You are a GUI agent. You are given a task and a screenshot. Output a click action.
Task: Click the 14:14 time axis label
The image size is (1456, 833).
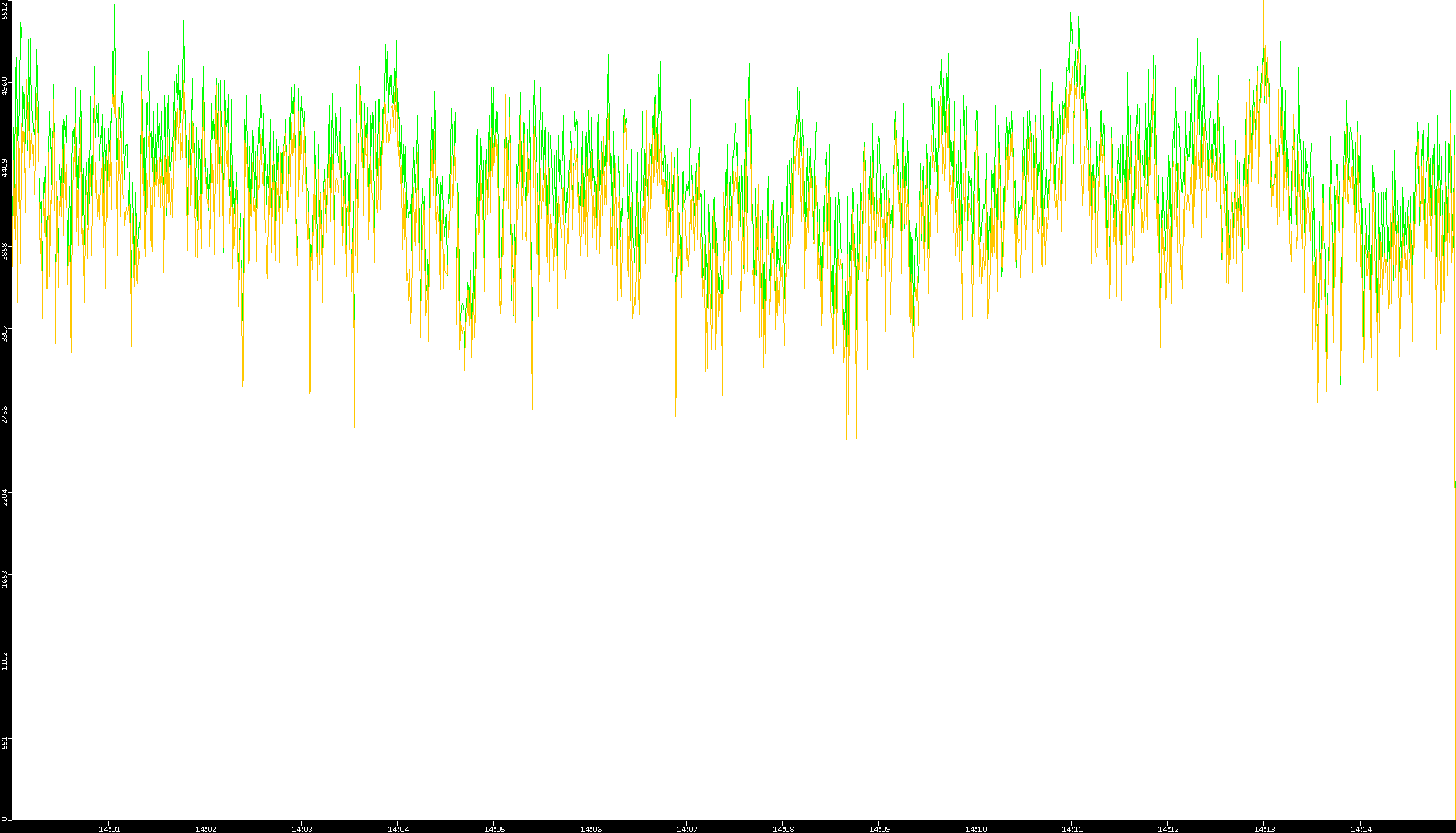coord(1361,829)
